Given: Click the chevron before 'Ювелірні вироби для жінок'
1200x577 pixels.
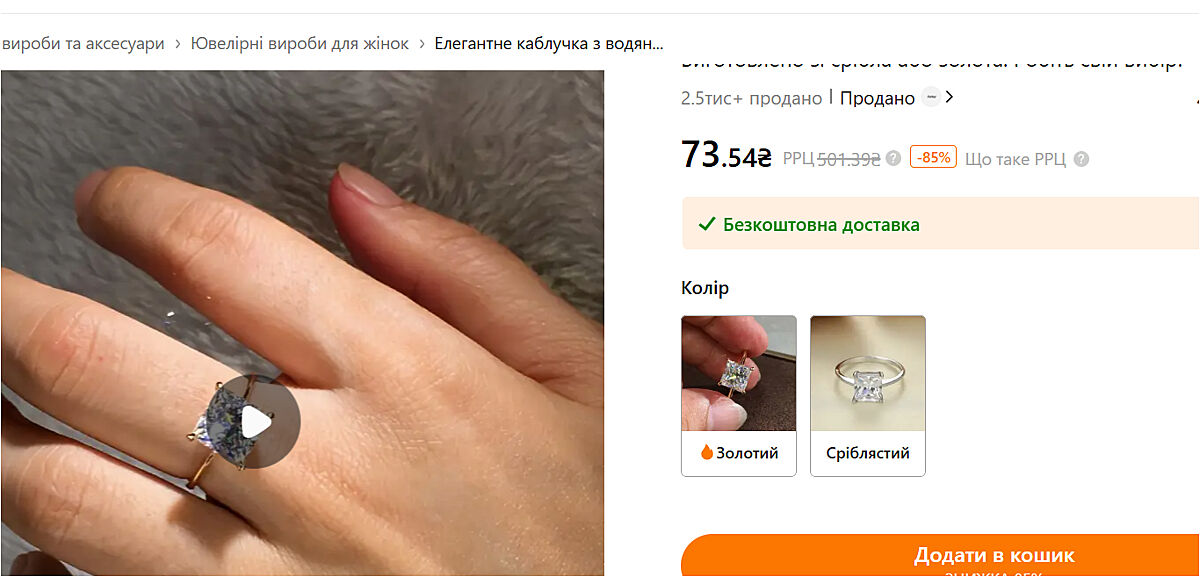Looking at the screenshot, I should [x=178, y=44].
